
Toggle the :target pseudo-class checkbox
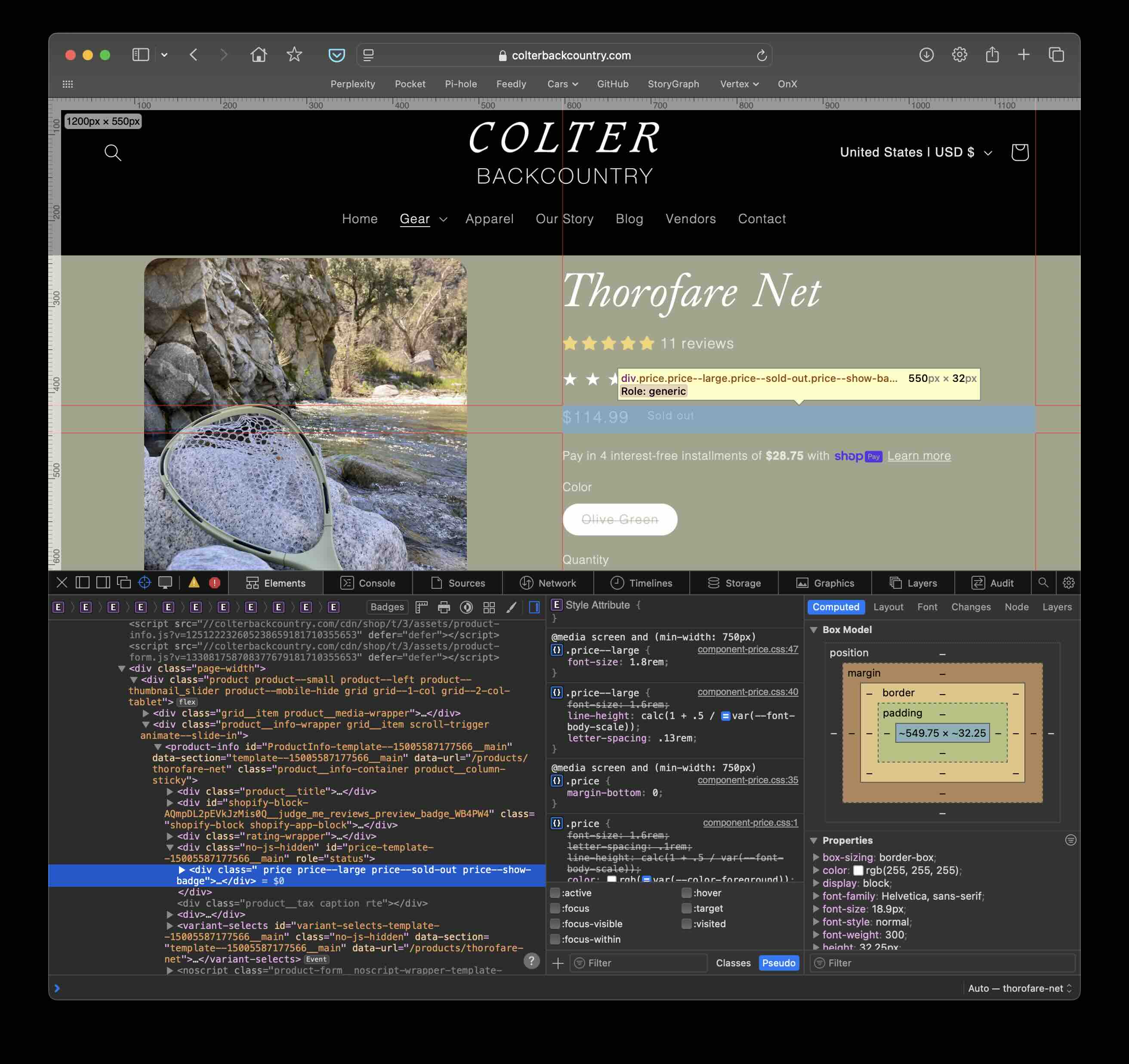coord(687,908)
